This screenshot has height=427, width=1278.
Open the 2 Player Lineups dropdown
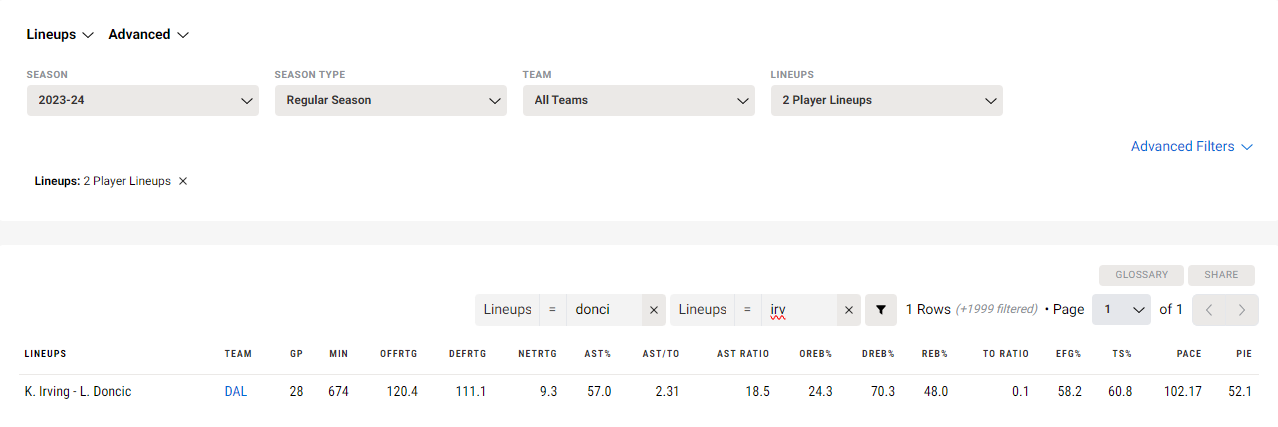point(887,100)
